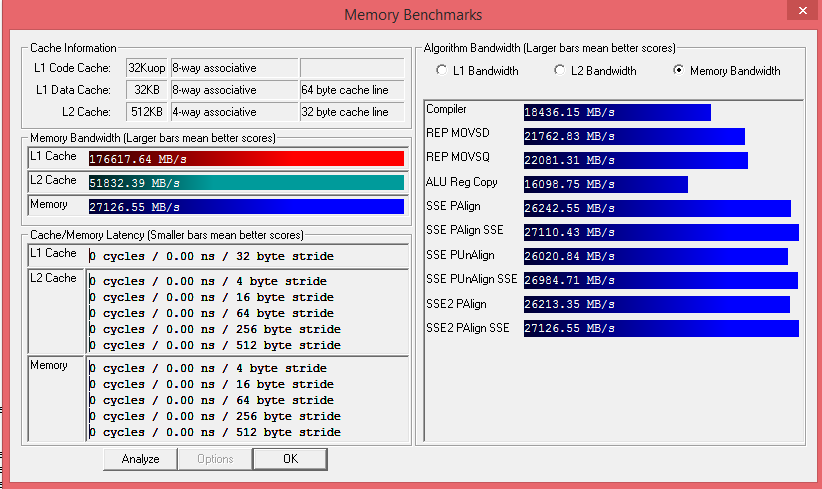Click the L1 Code Cache label

[x=72, y=68]
